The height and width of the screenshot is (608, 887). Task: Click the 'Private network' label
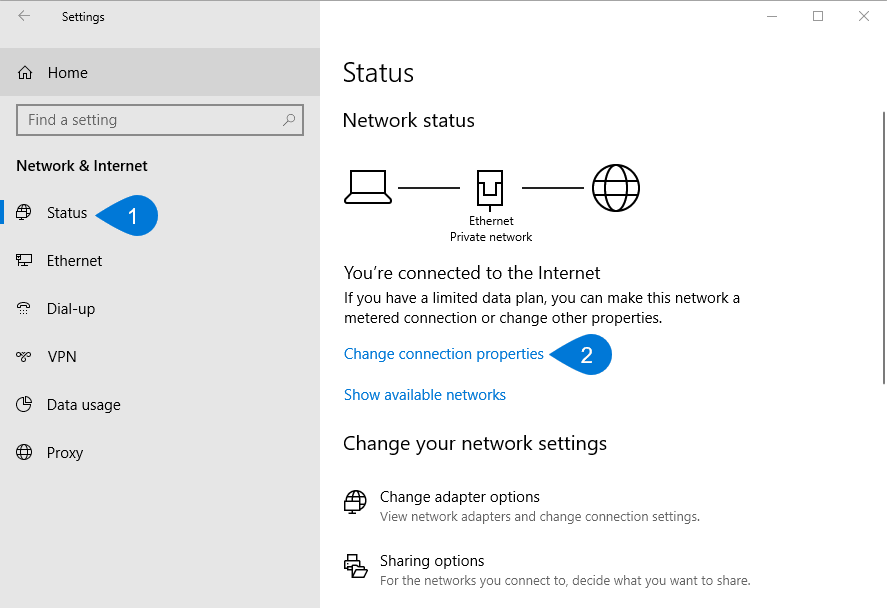tap(490, 237)
